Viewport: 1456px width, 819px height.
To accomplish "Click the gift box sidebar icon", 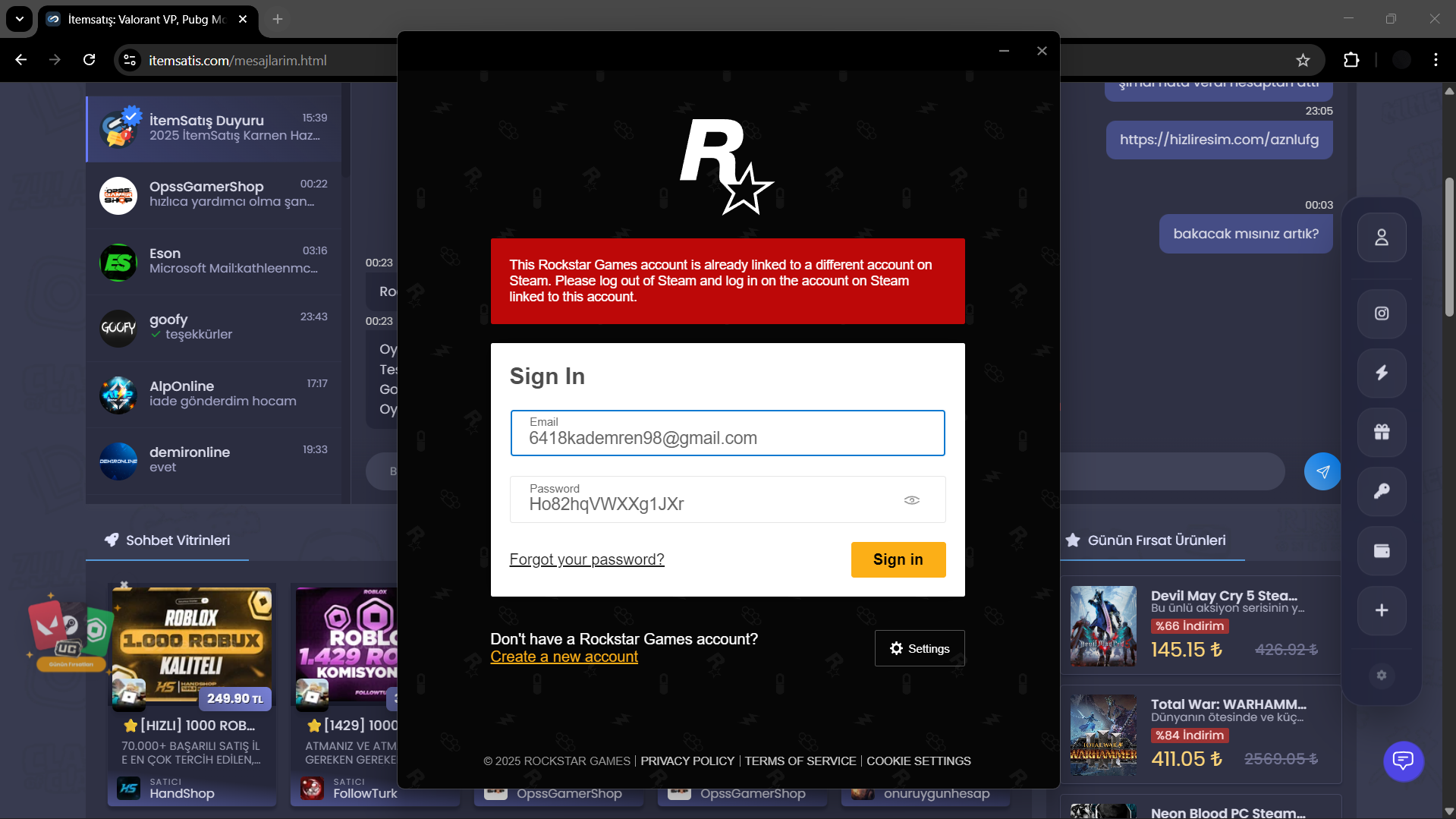I will point(1382,432).
